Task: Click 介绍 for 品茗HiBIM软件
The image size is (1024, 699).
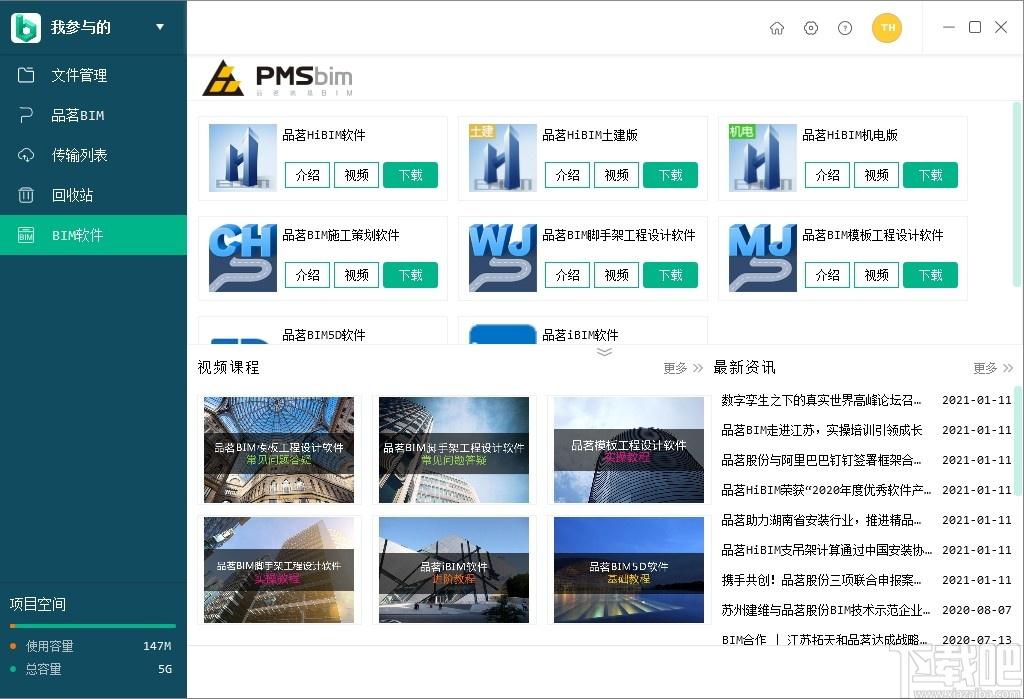Action: coord(308,175)
